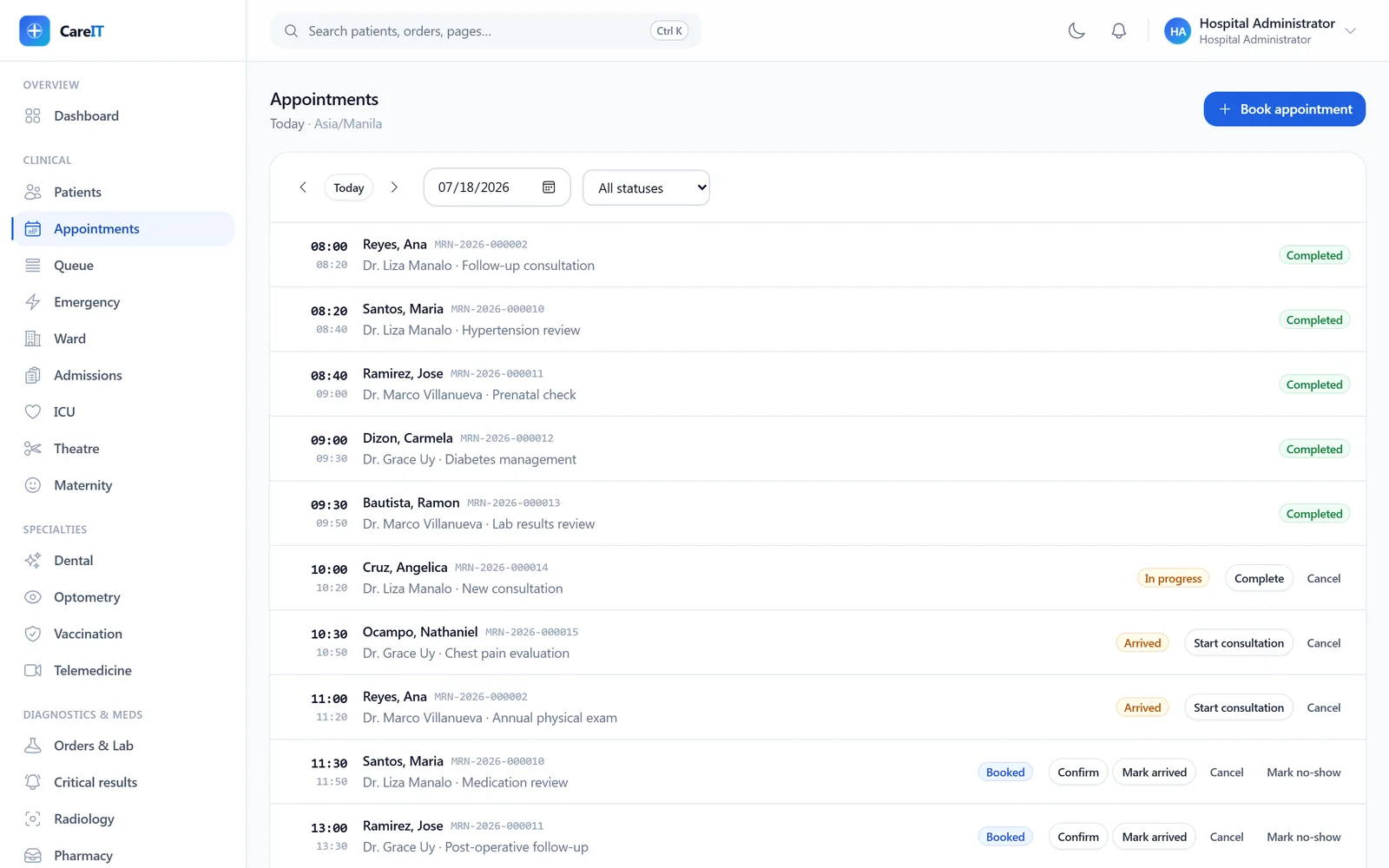Complete Cruz, Angelica's appointment
Image resolution: width=1389 pixels, height=868 pixels.
pyautogui.click(x=1259, y=578)
